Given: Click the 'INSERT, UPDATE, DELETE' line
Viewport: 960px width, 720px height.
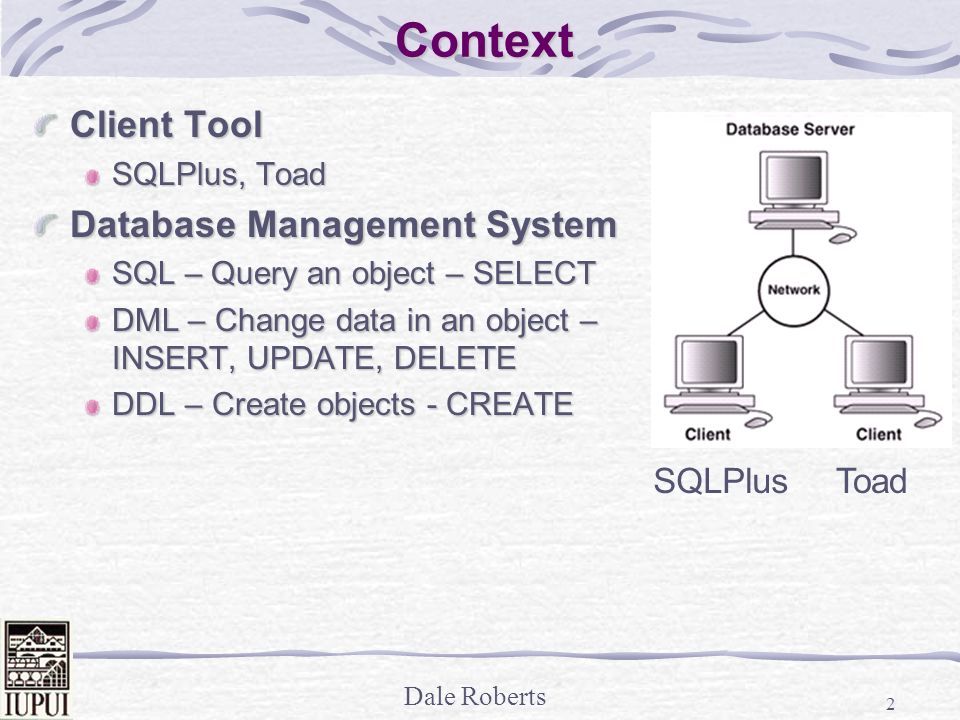Looking at the screenshot, I should (x=314, y=358).
